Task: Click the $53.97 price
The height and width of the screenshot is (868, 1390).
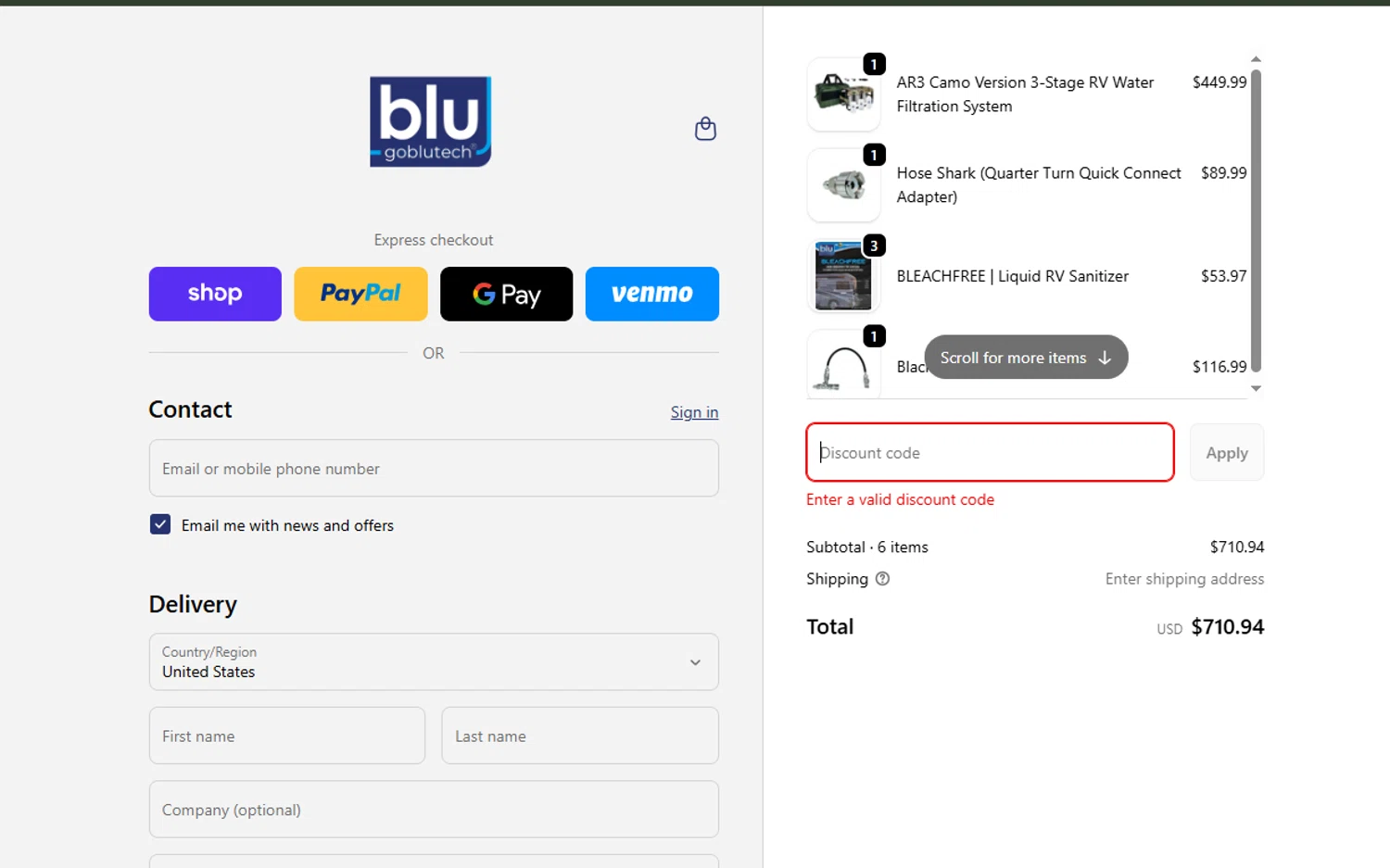Action: click(1223, 276)
